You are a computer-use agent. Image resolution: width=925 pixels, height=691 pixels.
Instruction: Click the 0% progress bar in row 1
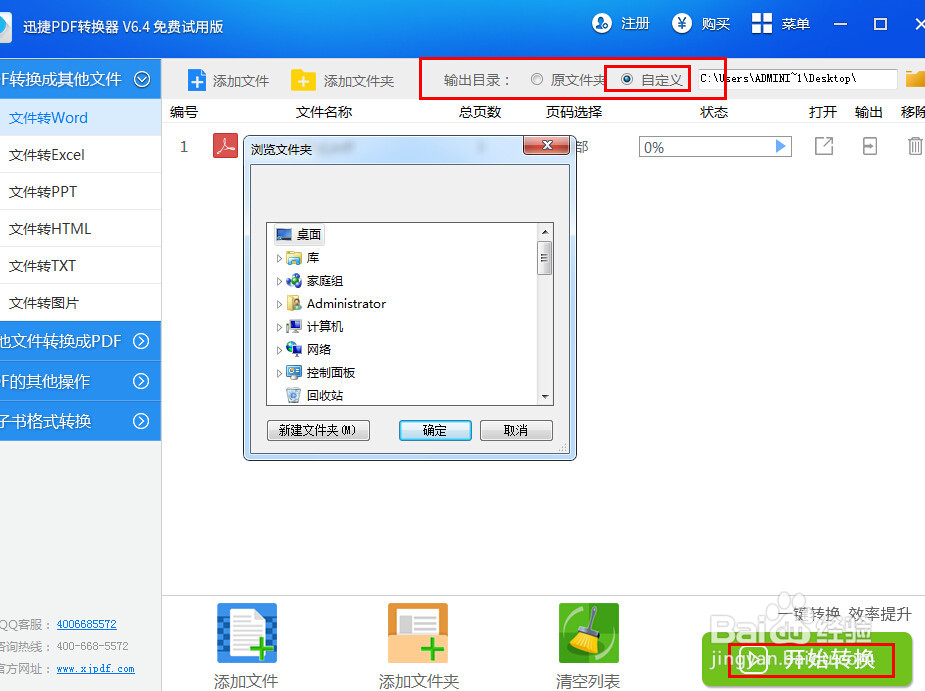(715, 147)
